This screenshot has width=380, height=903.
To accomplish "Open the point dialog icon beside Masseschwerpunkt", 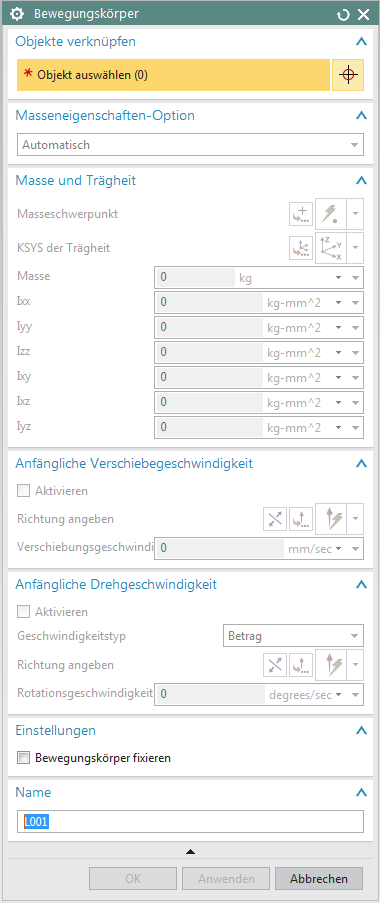I will 300,214.
